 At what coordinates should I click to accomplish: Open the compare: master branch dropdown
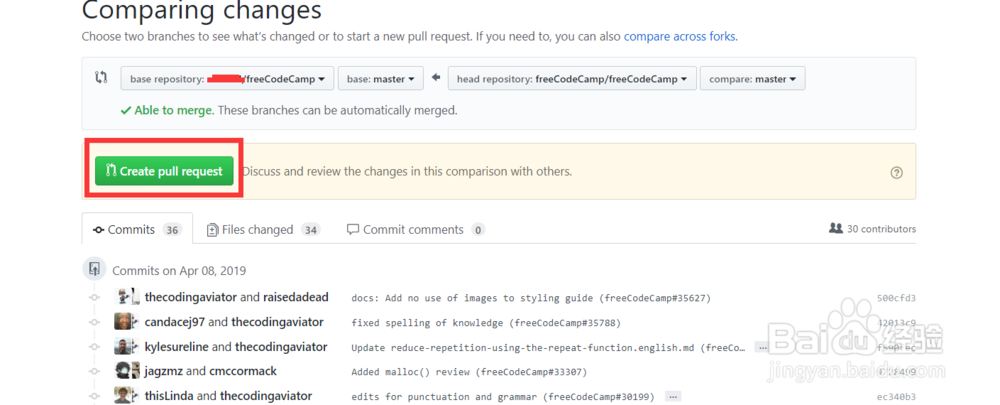[x=752, y=78]
